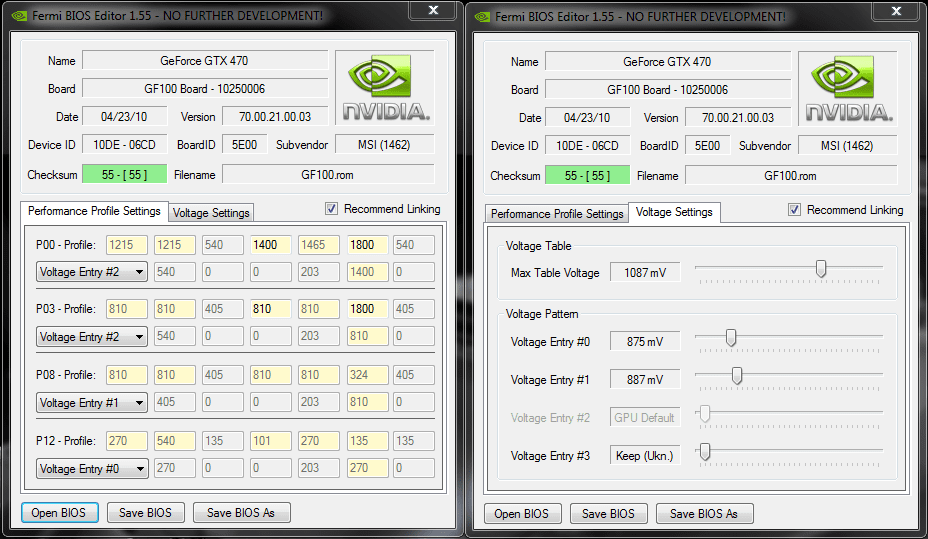Open P08 profile Voltage Entry #1 dropdown
The image size is (928, 539).
coord(92,403)
